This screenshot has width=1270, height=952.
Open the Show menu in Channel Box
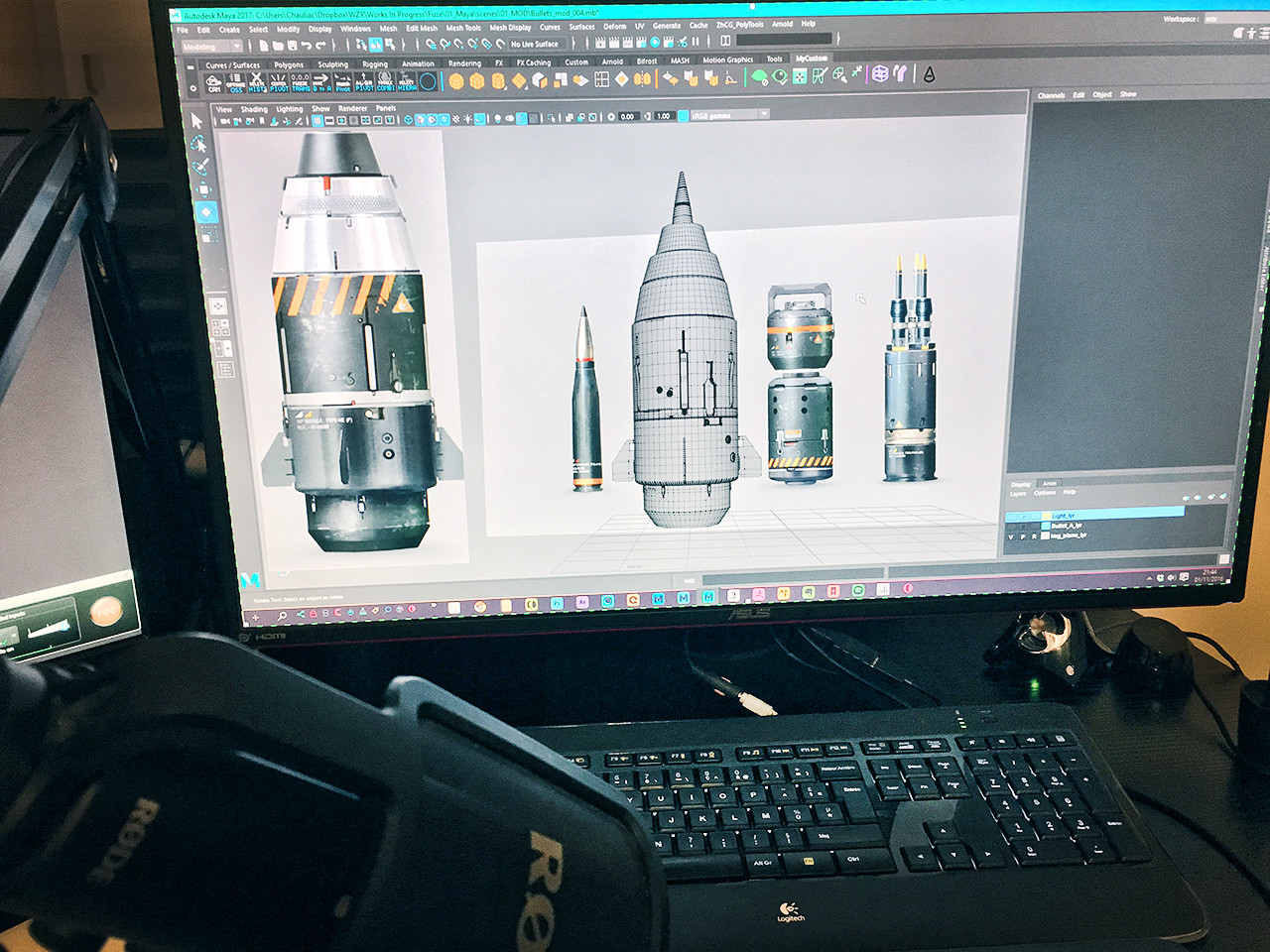(1128, 94)
